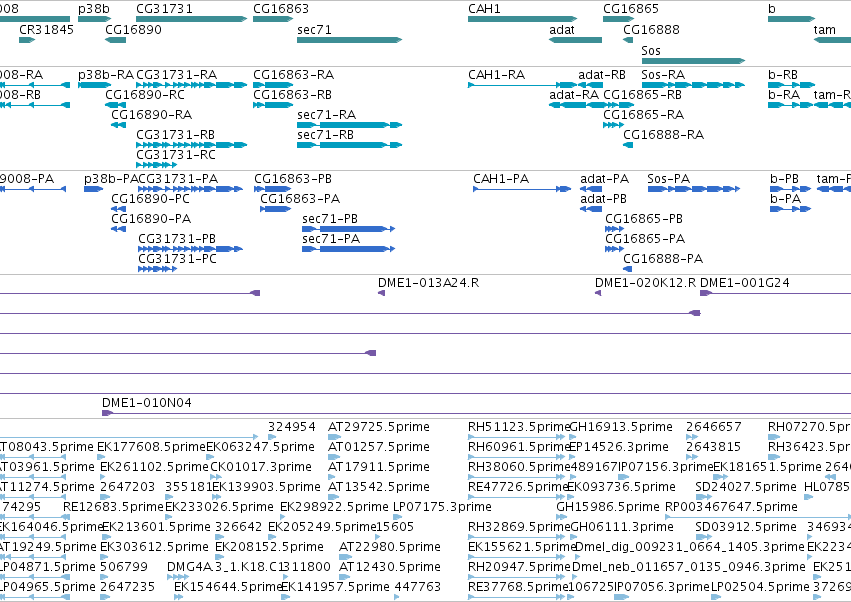The image size is (851, 602).
Task: Select the CG16863-RB transcript glyph
Action: (273, 105)
